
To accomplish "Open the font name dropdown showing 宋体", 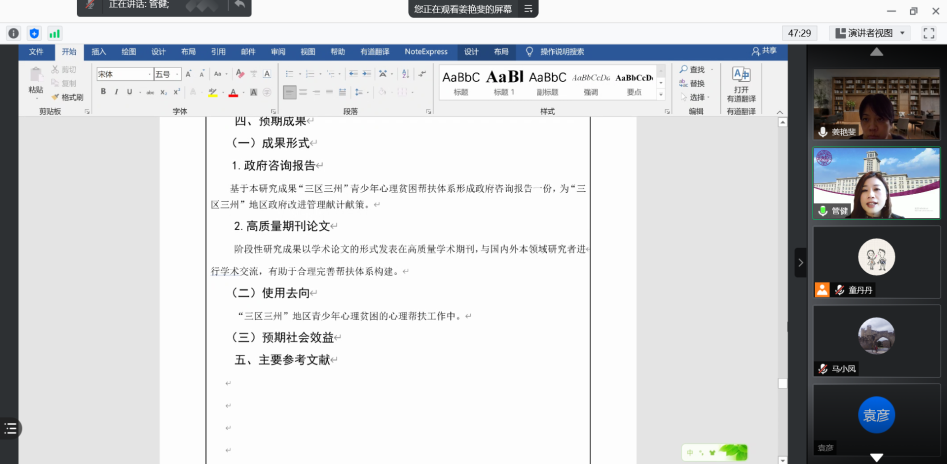I will tap(124, 74).
